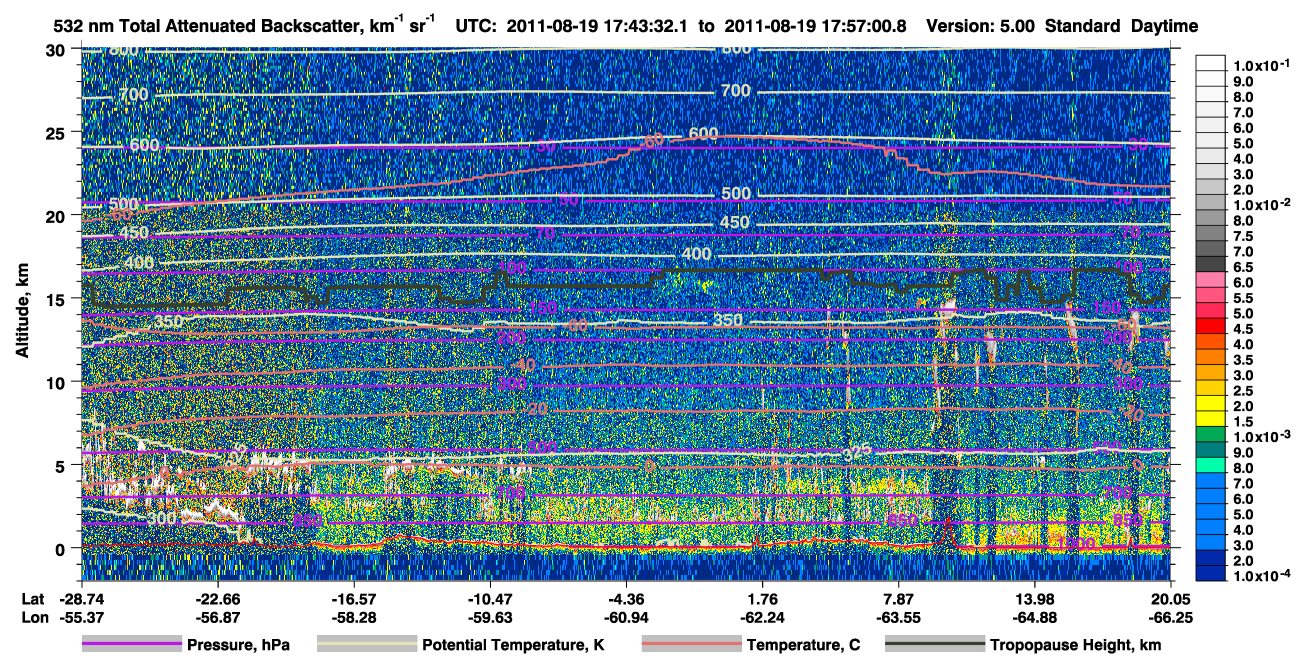Select the dark Tropopause Height legend swatch
Viewport: 1300px width, 667px height.
(935, 645)
